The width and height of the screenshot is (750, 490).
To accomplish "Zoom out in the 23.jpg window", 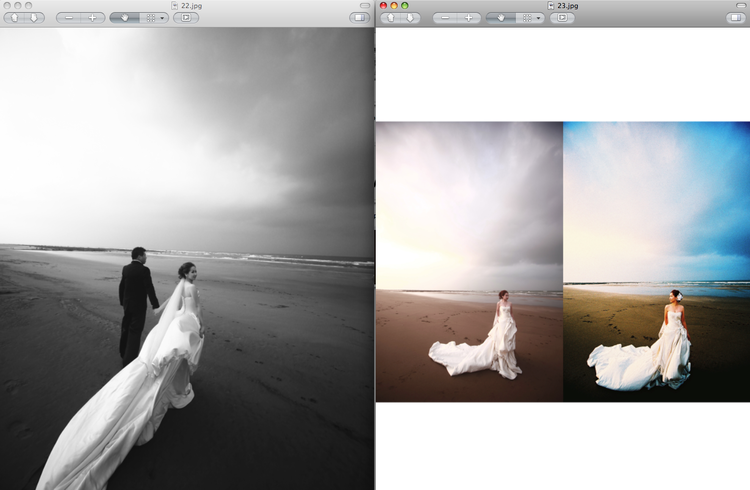I will tap(445, 18).
